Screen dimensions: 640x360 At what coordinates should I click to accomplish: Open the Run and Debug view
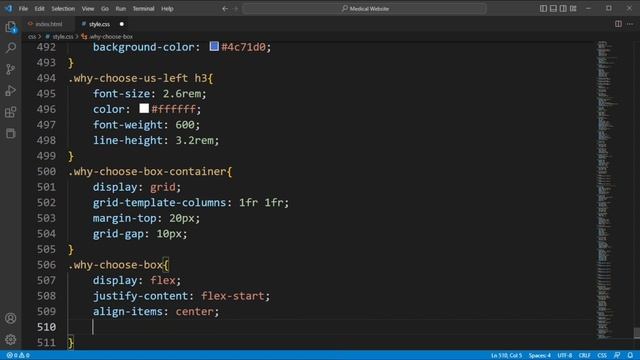(11, 91)
